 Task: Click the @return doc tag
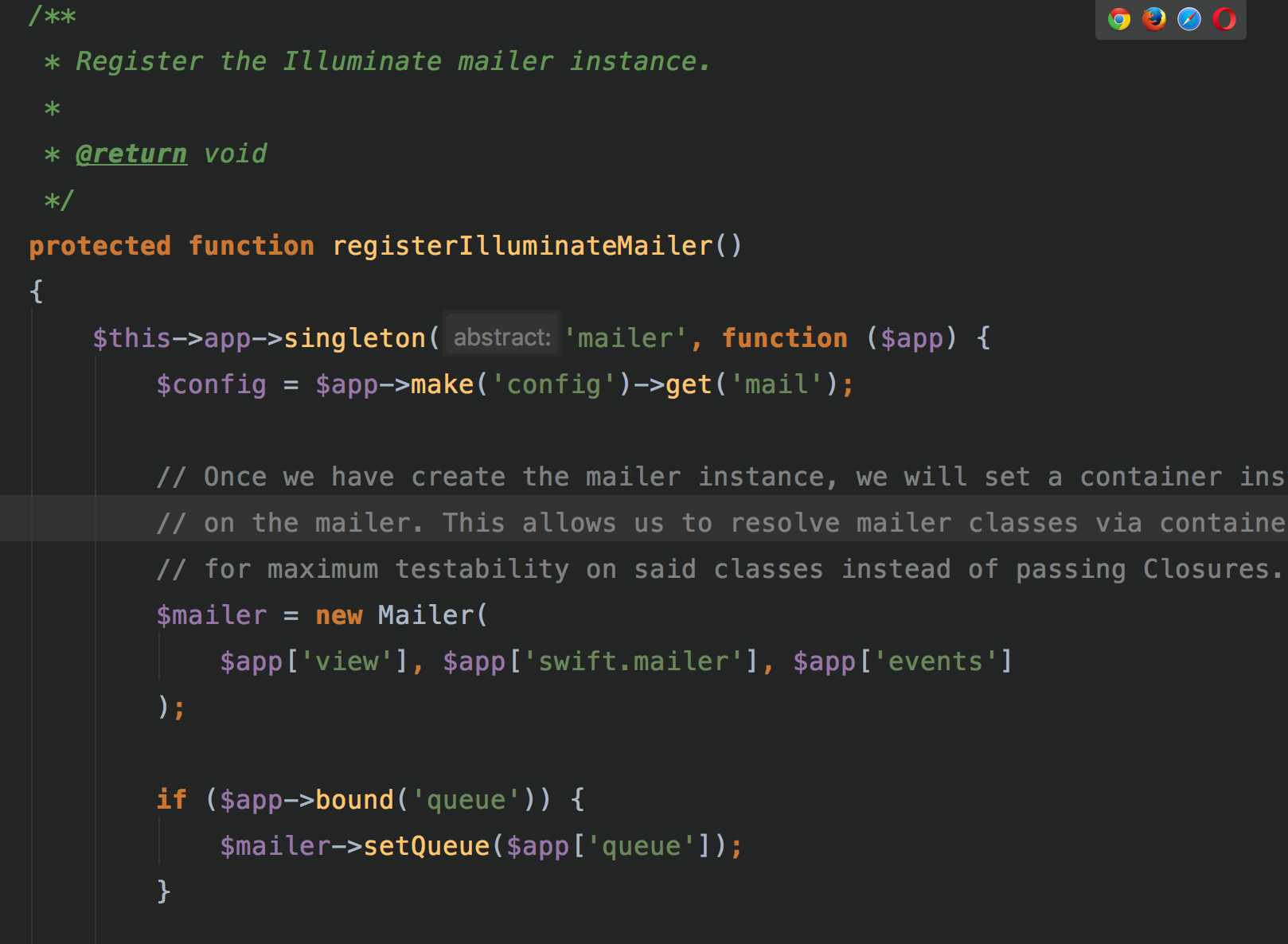pyautogui.click(x=131, y=153)
